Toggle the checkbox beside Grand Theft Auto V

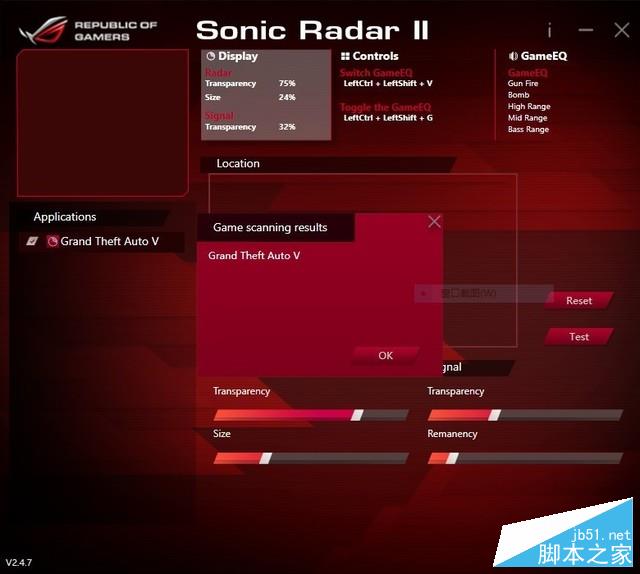pos(32,241)
